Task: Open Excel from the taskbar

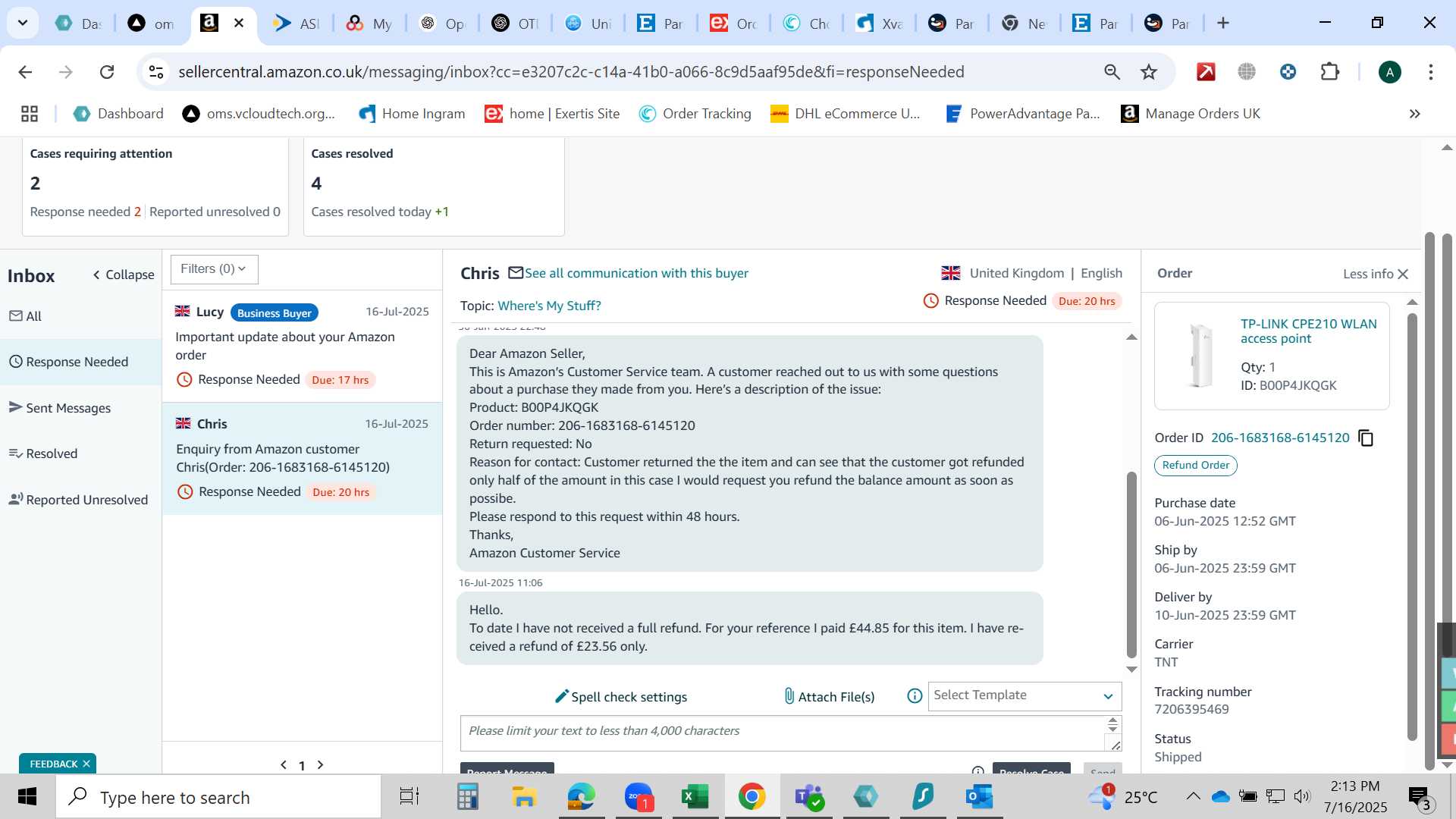Action: point(695,797)
